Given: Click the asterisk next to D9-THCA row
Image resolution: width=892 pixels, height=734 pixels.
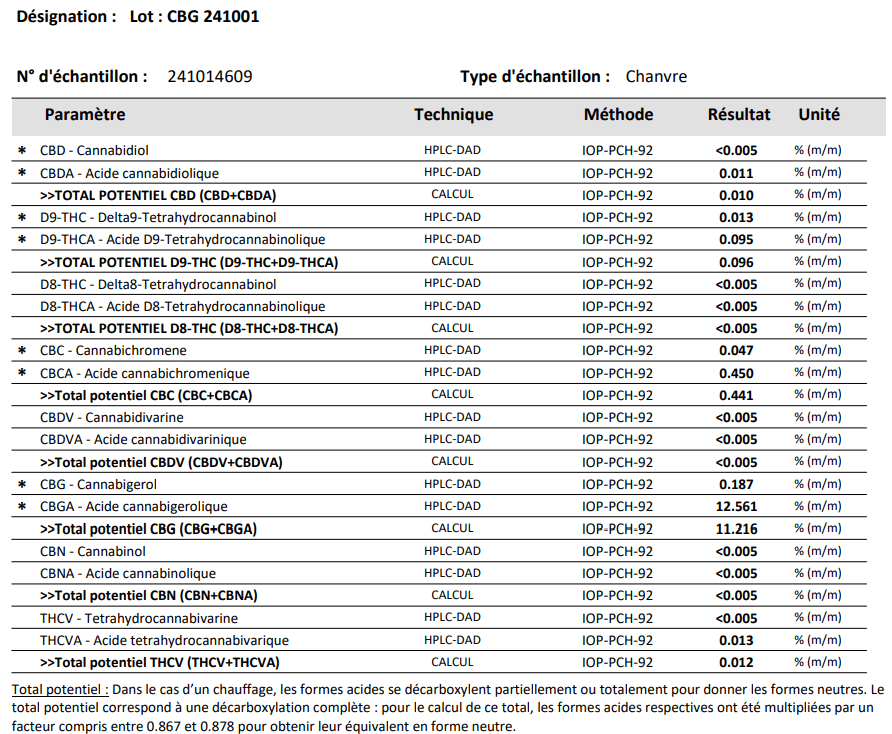Looking at the screenshot, I should coord(22,240).
